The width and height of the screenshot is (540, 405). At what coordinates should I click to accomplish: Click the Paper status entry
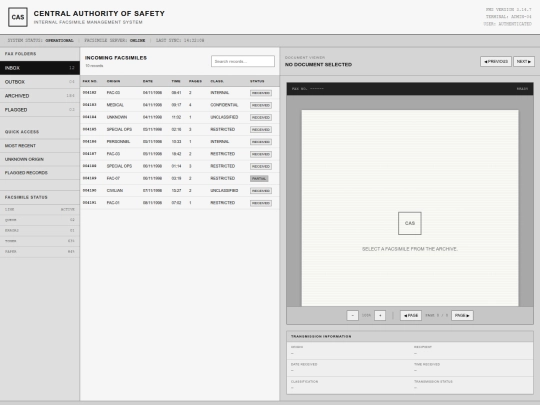coord(40,251)
